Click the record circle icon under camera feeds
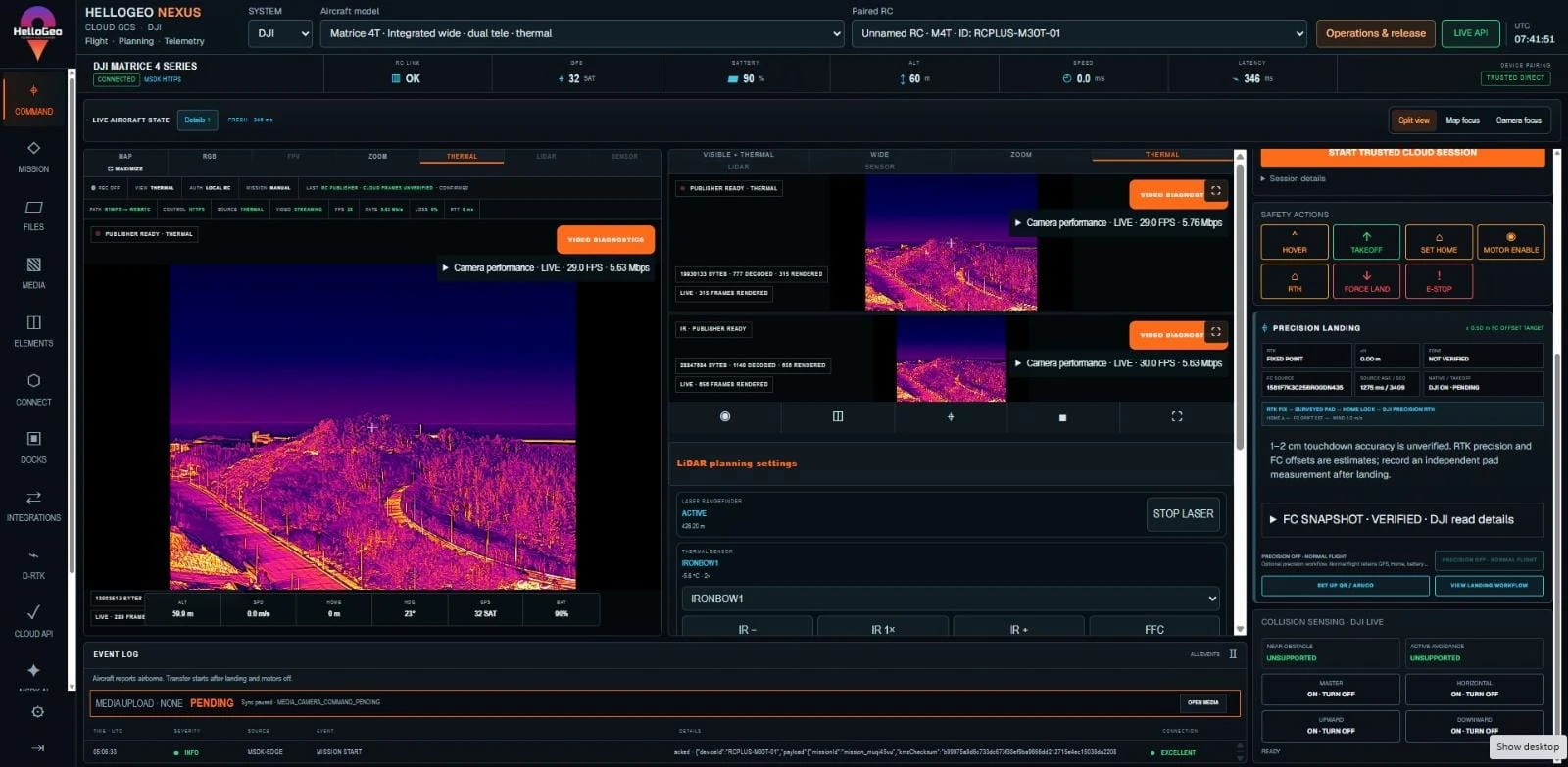 click(x=725, y=416)
